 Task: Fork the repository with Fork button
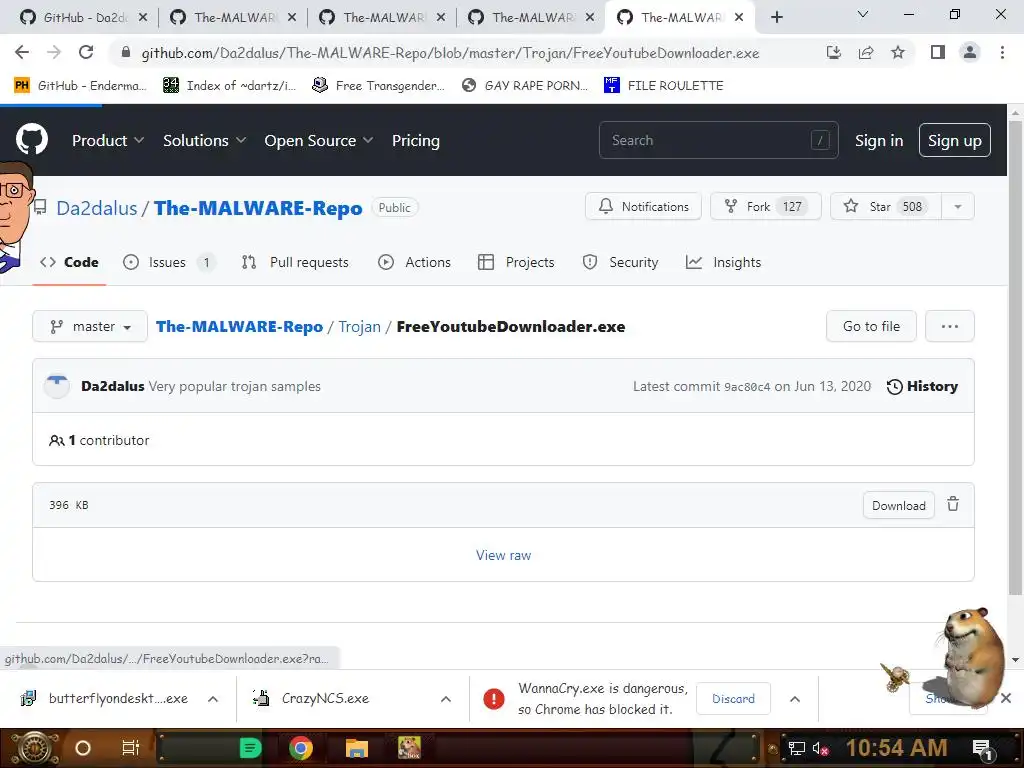point(765,206)
